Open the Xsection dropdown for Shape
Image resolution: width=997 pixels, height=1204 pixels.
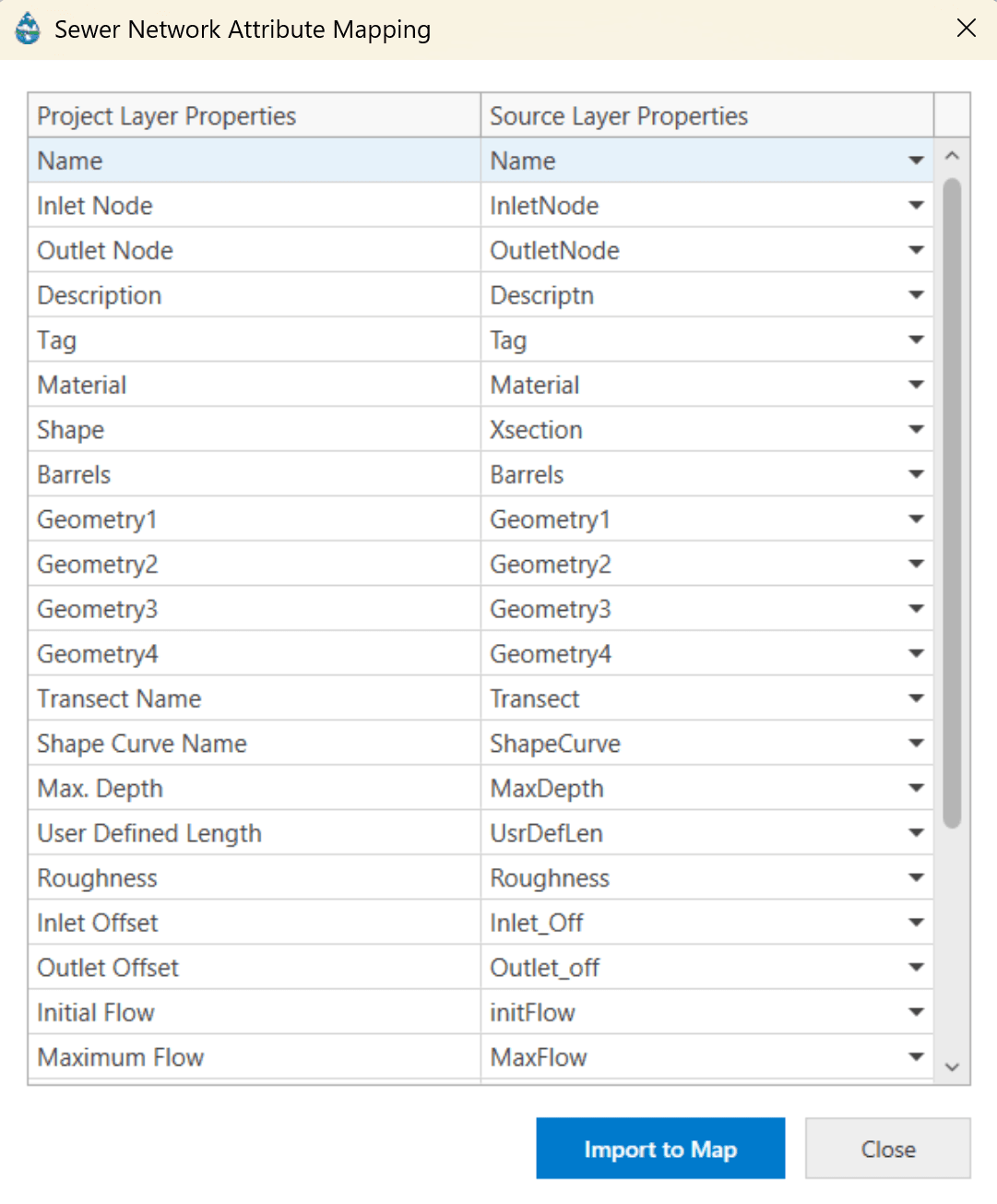pyautogui.click(x=916, y=429)
